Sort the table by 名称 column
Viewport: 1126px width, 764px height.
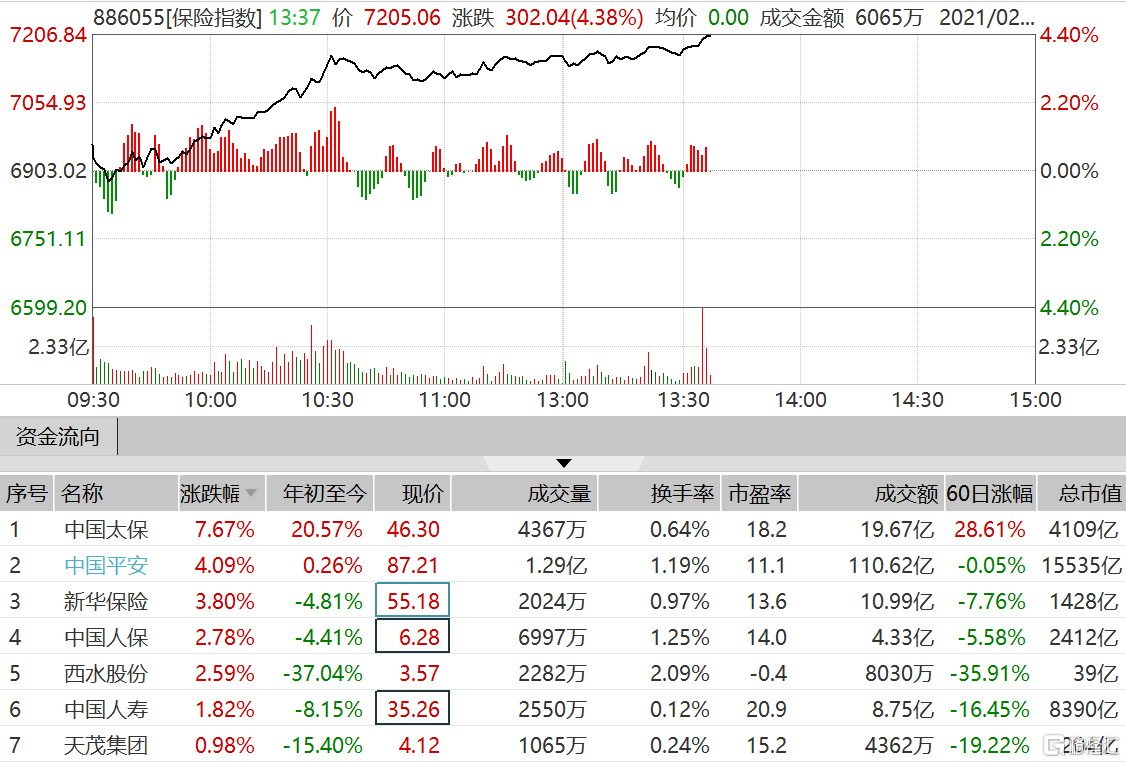(115, 493)
